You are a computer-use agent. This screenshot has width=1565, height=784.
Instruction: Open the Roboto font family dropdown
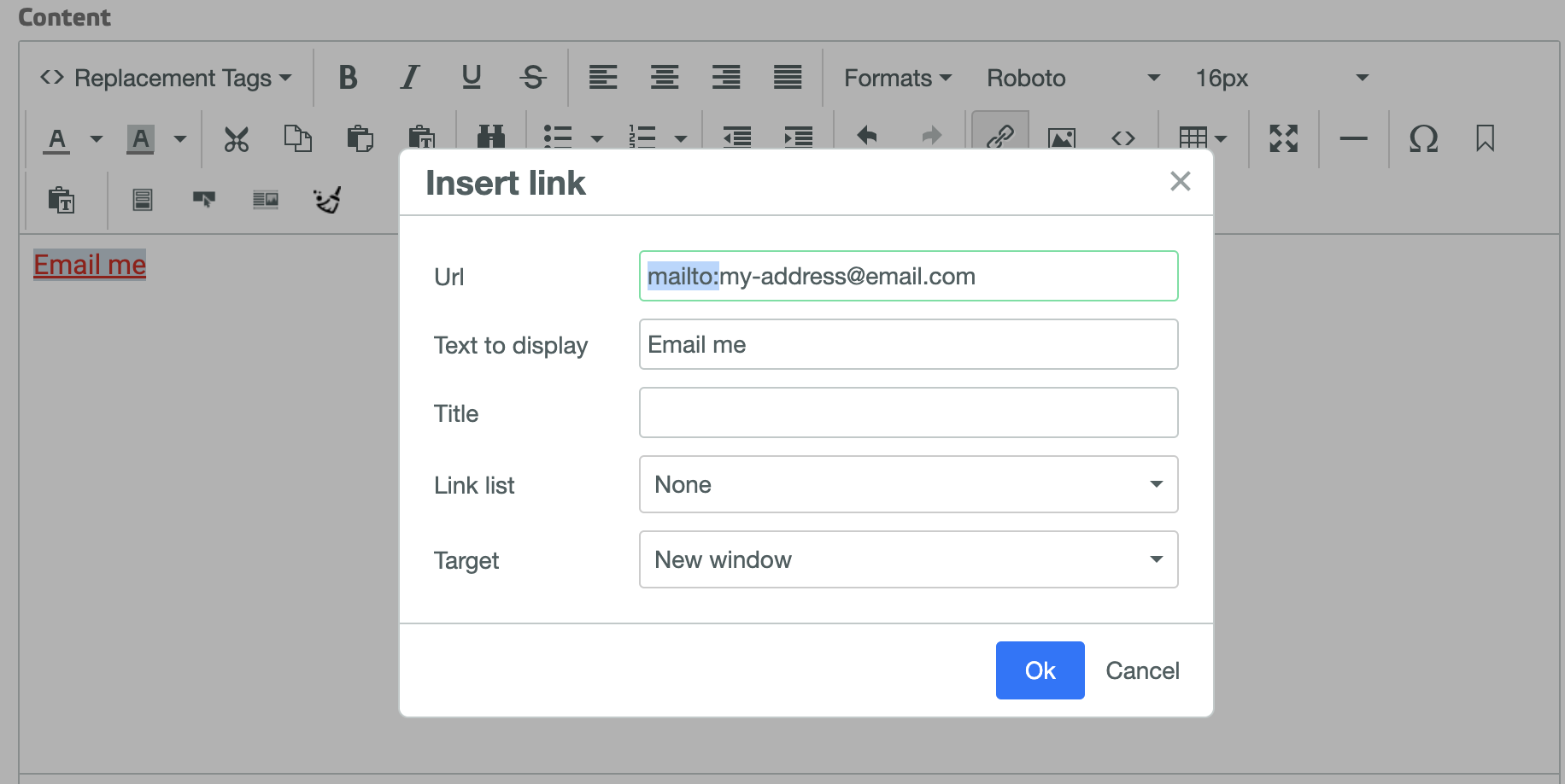[x=1073, y=78]
